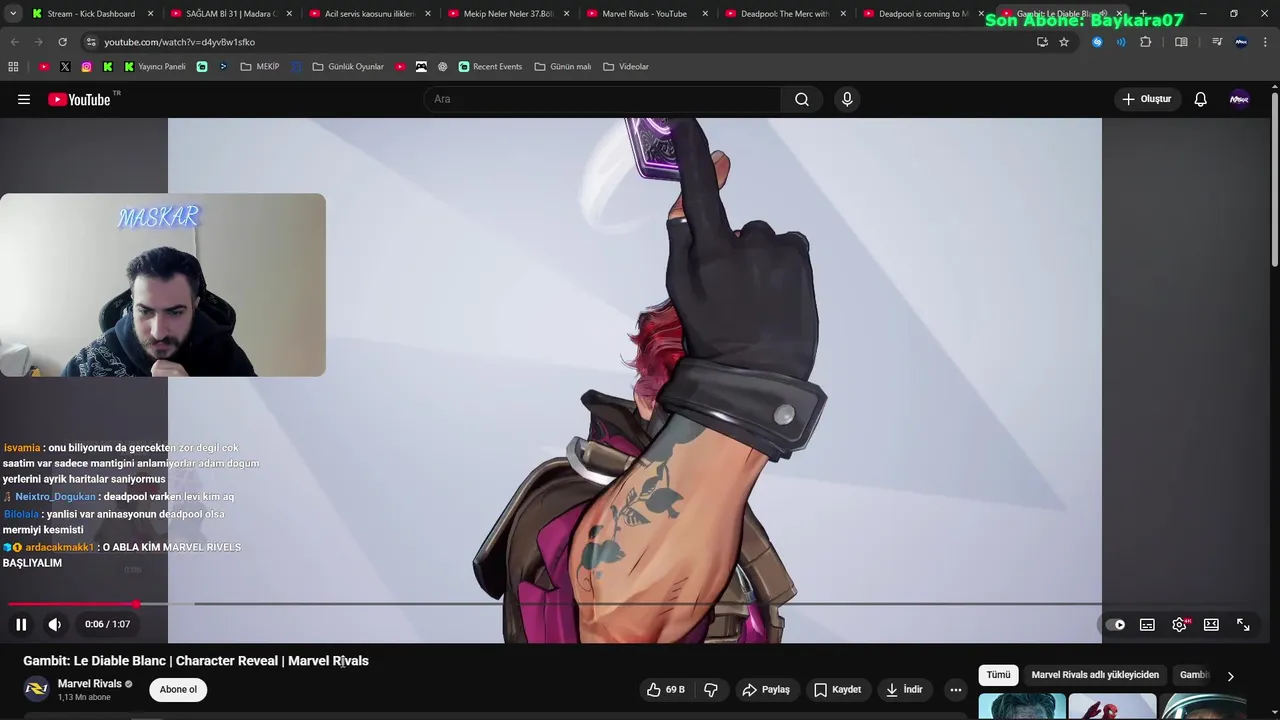Open the X (Twitter) bookmark

[65, 66]
